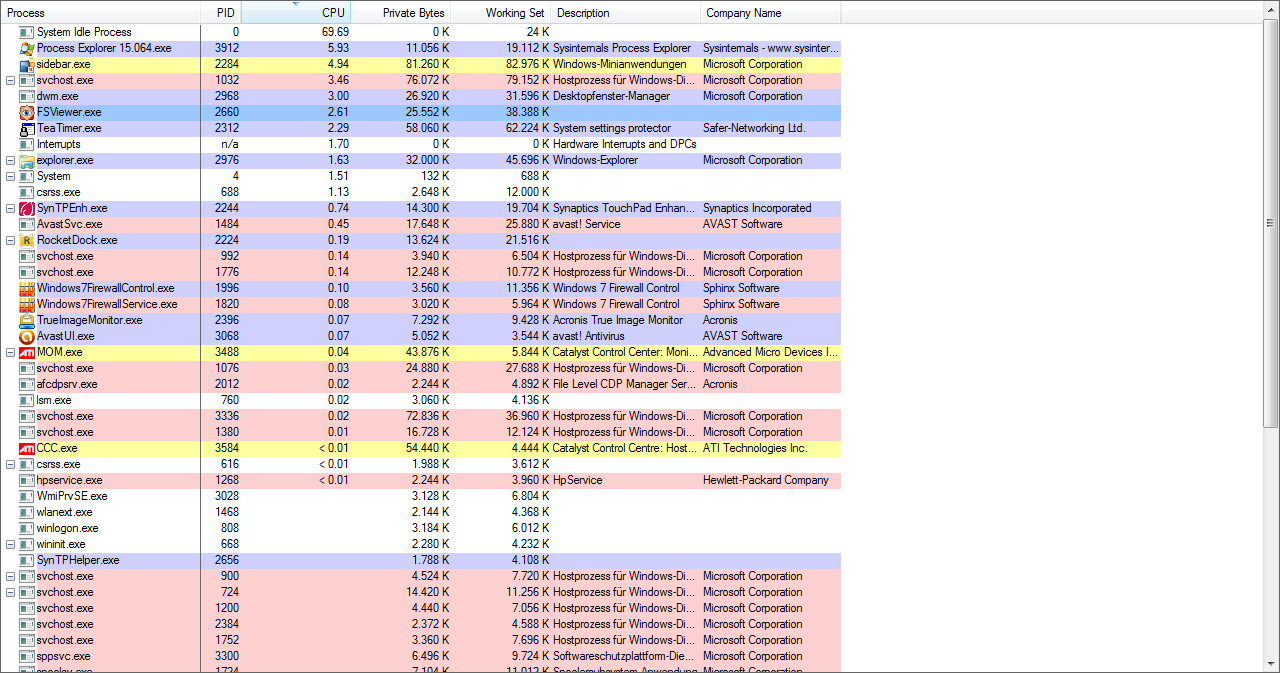The height and width of the screenshot is (673, 1280).
Task: Click the TeaTimer.exe icon
Action: [27, 128]
